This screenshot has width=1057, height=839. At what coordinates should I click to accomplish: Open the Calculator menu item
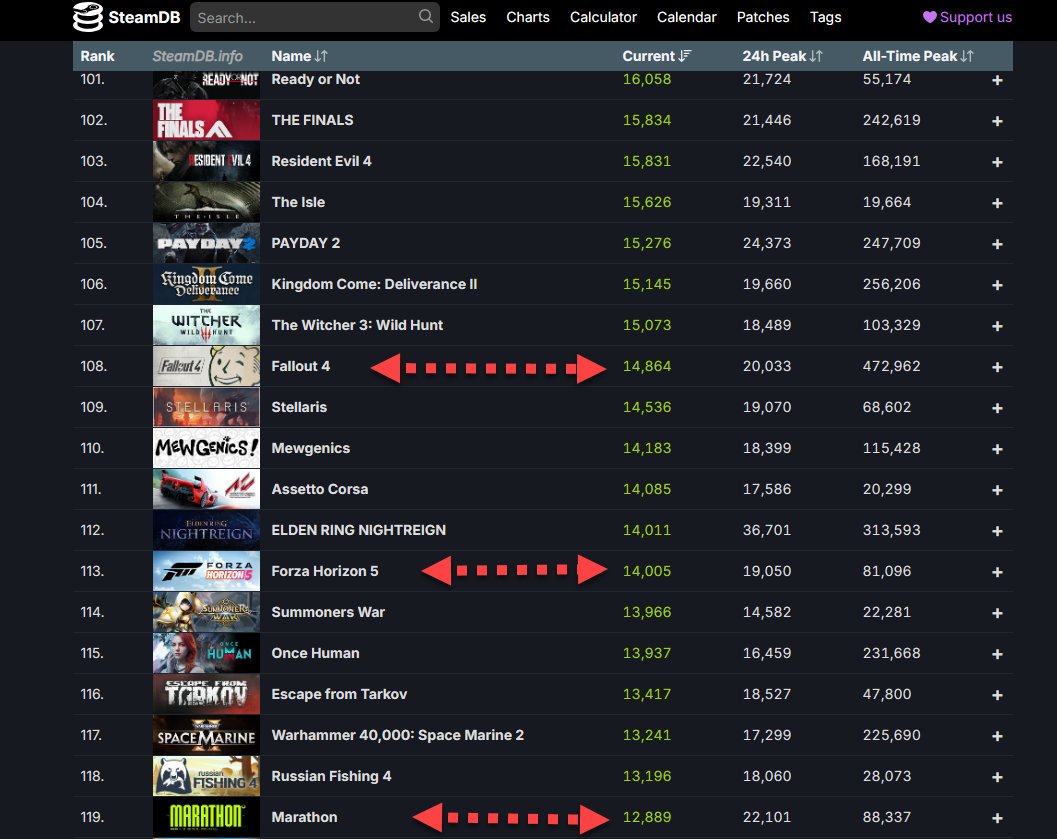point(603,17)
